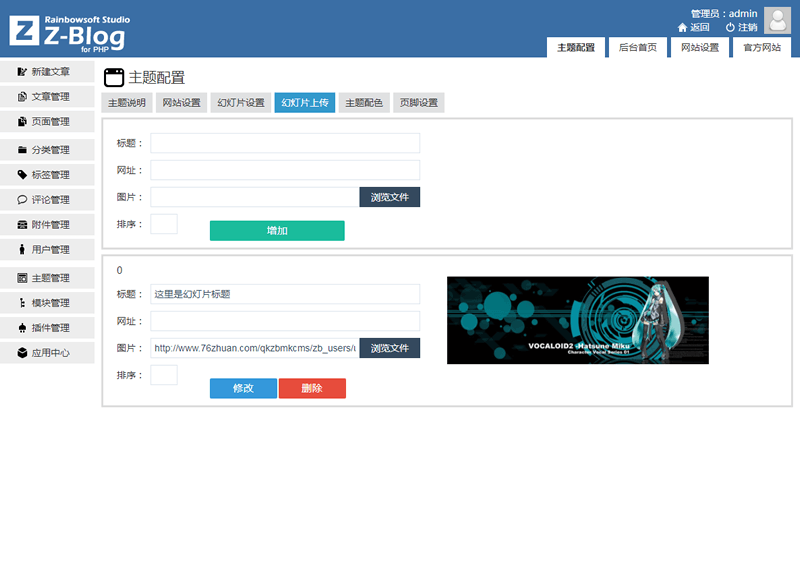Click the tag management tag icon
This screenshot has width=800, height=574.
point(22,175)
